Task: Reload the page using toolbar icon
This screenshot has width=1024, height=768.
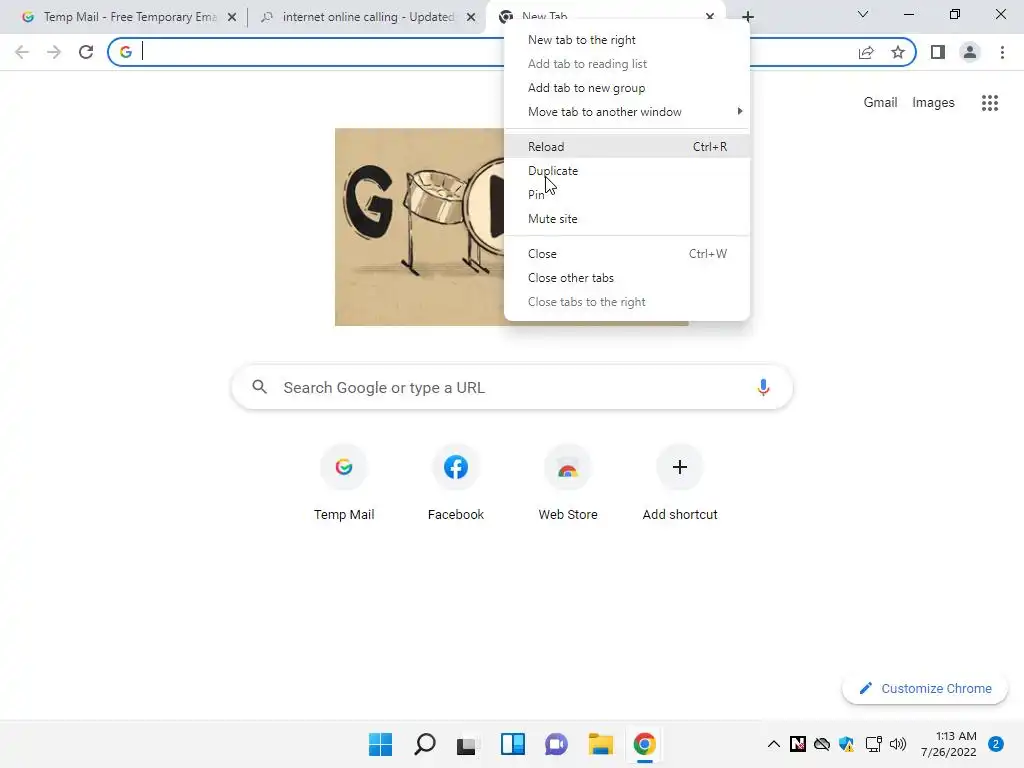Action: pos(86,52)
